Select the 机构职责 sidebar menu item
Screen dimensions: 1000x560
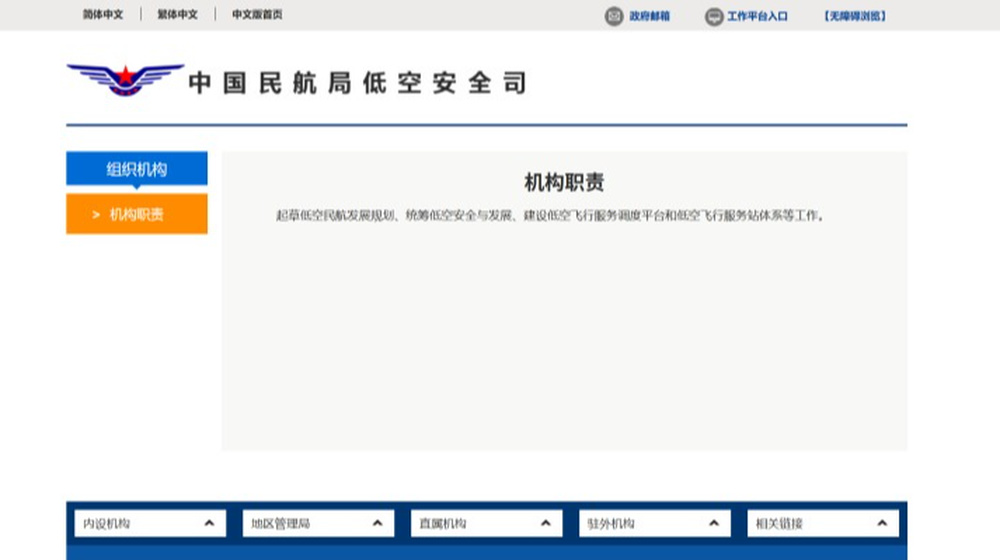coord(136,214)
